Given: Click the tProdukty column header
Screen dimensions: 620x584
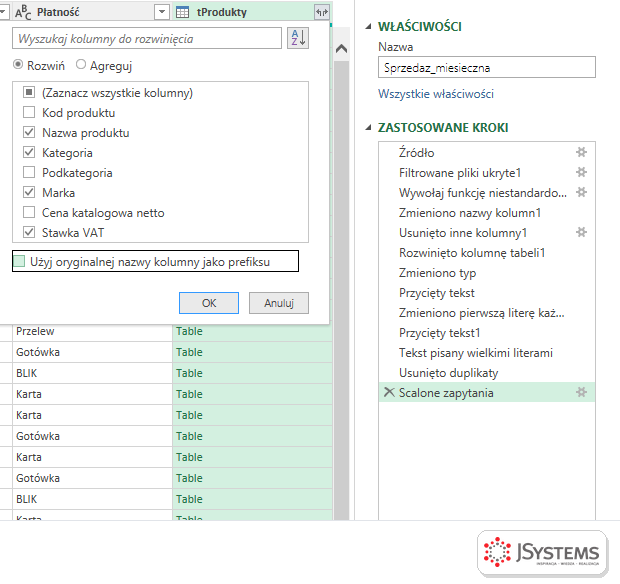Looking at the screenshot, I should point(251,12).
